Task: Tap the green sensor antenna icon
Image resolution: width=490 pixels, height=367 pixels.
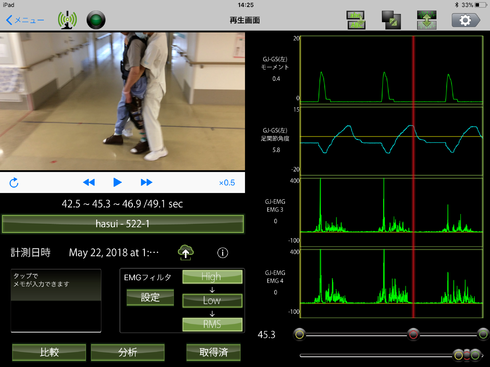Action: pos(67,20)
